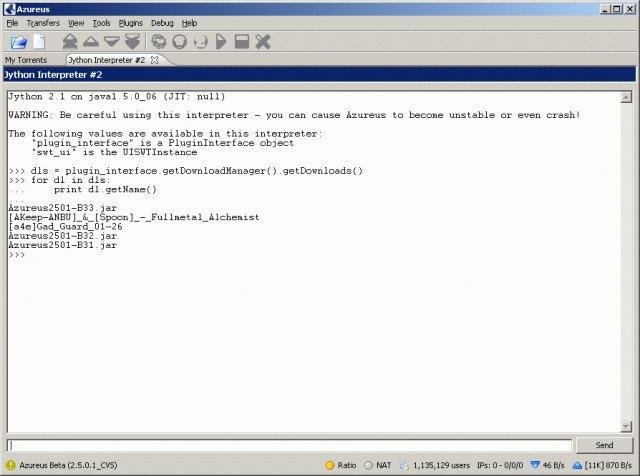
Task: Open the Tools menu
Action: (101, 23)
